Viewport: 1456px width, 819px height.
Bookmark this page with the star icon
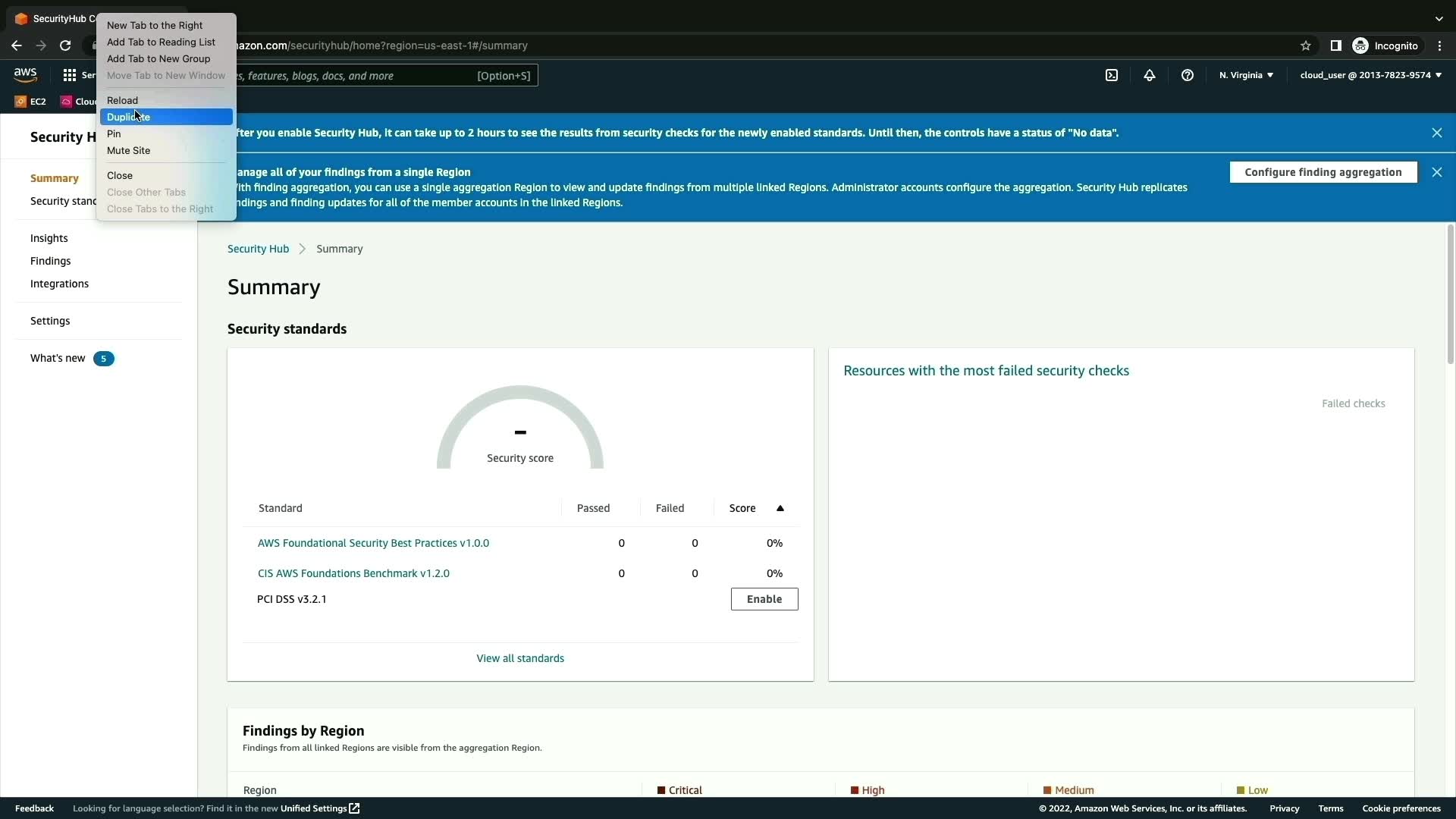tap(1306, 45)
